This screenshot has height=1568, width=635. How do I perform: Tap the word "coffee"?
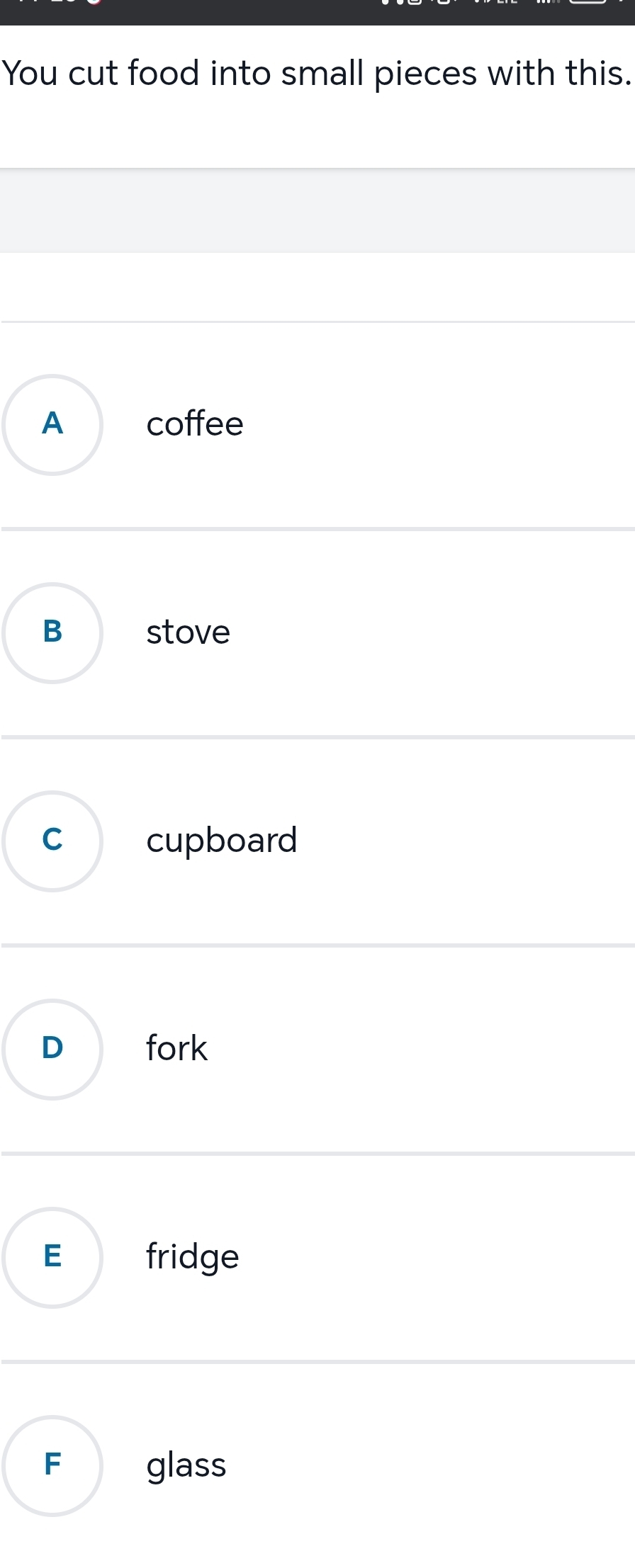(x=195, y=425)
